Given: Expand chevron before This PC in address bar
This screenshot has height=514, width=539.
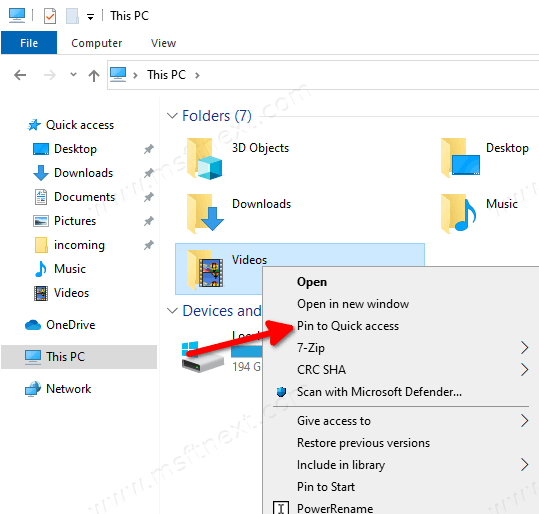Looking at the screenshot, I should pos(135,75).
